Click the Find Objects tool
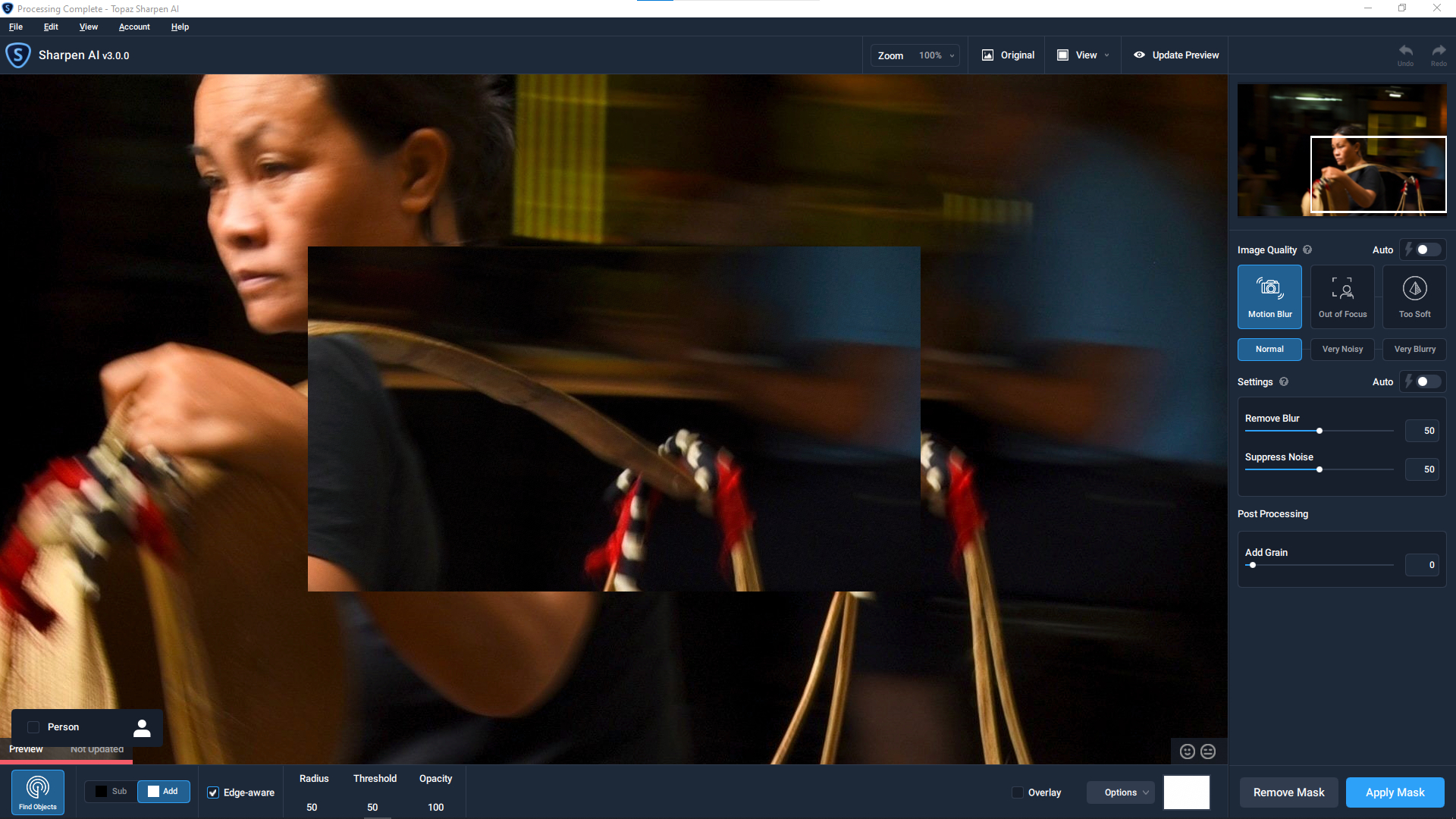The width and height of the screenshot is (1456, 819). (x=38, y=792)
